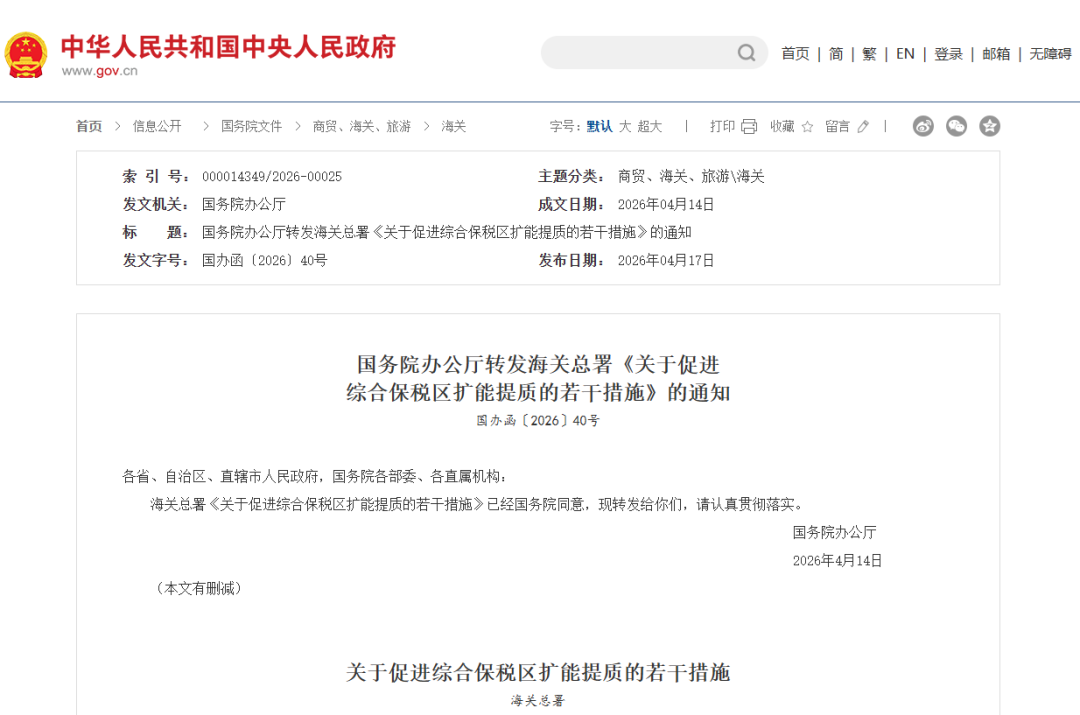
Task: Click the 打印 print label
Action: pos(723,126)
